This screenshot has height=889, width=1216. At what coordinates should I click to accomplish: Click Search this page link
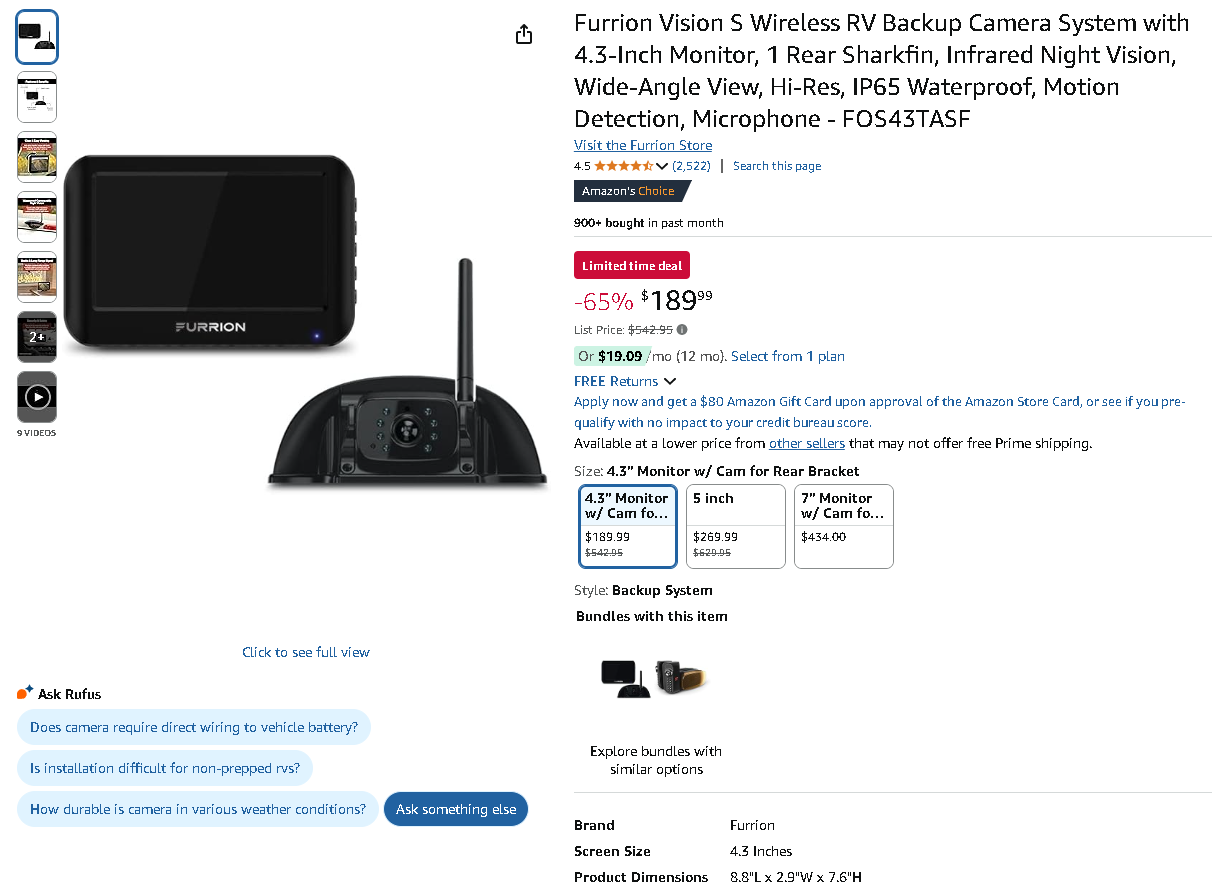[777, 166]
